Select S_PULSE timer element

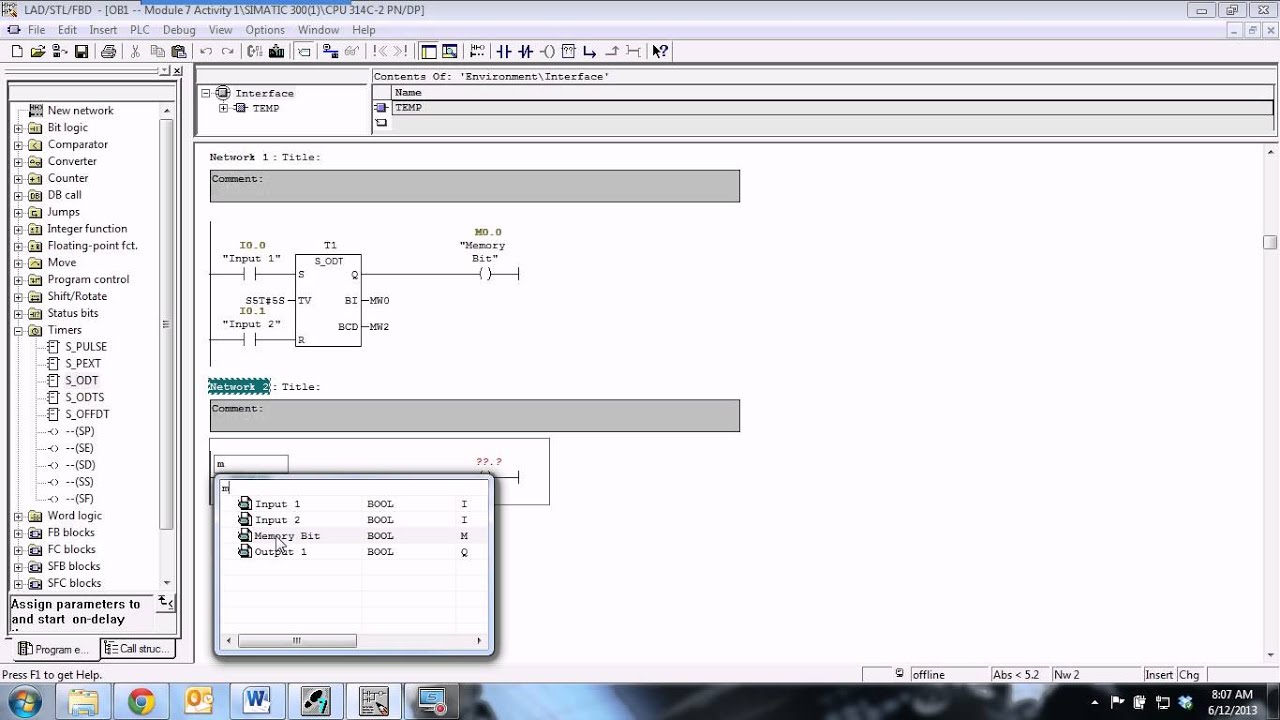tap(86, 346)
